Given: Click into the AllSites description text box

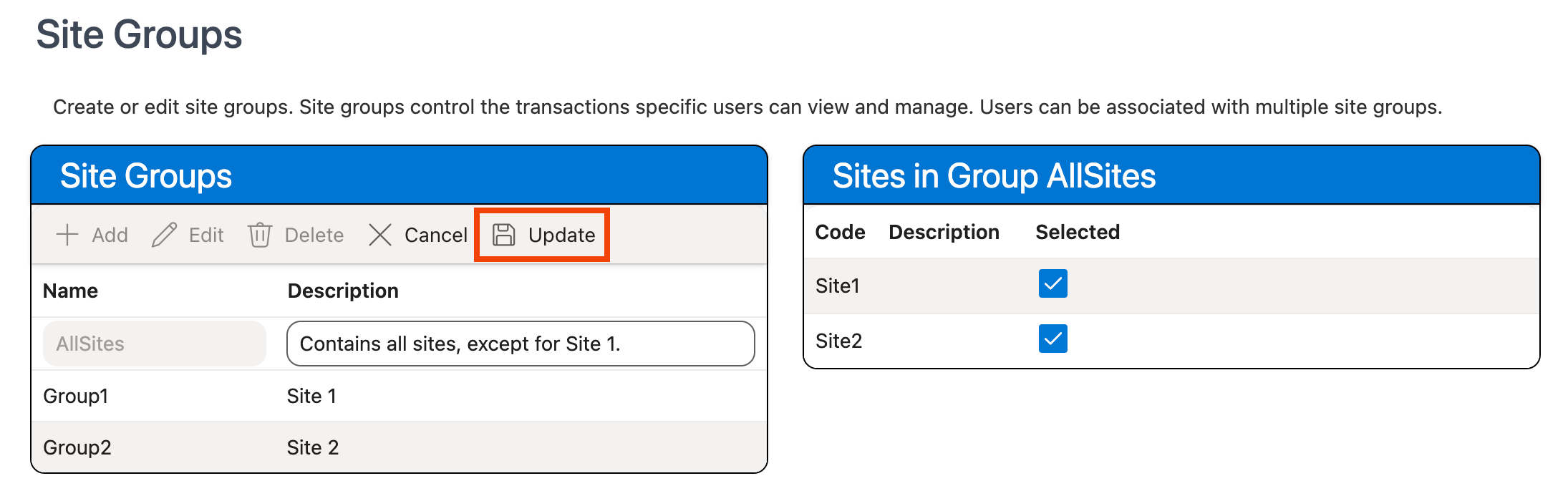Looking at the screenshot, I should point(520,344).
